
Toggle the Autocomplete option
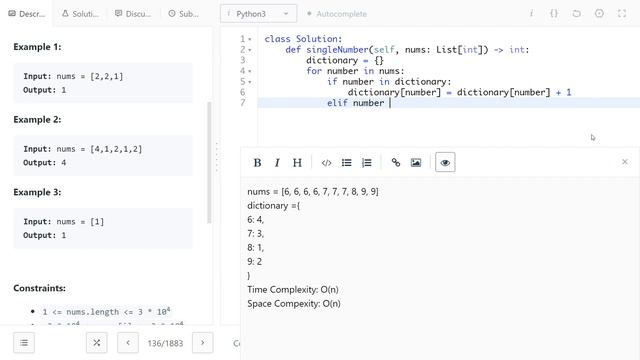[x=337, y=14]
